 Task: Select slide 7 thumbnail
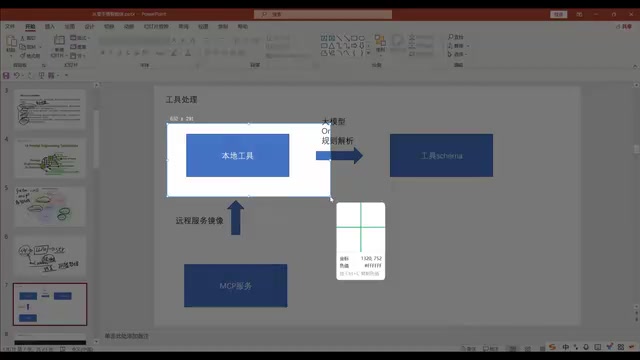pos(50,304)
